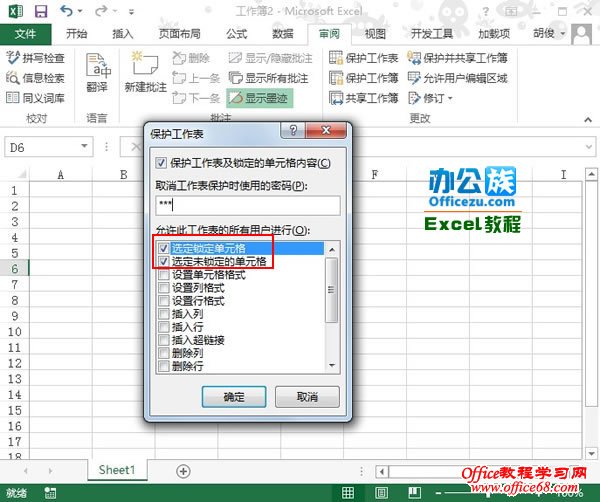Click the Undo arrow icon
This screenshot has width=600, height=502.
(66, 11)
